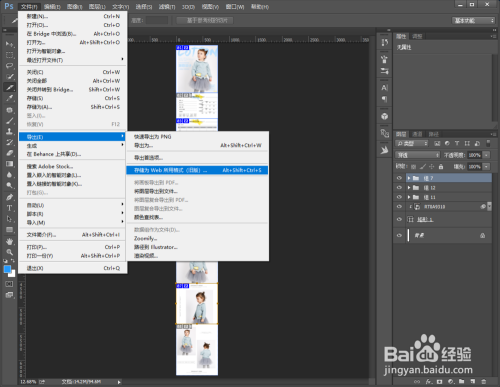
Task: Open the History panel icon in the dock
Action: [385, 43]
